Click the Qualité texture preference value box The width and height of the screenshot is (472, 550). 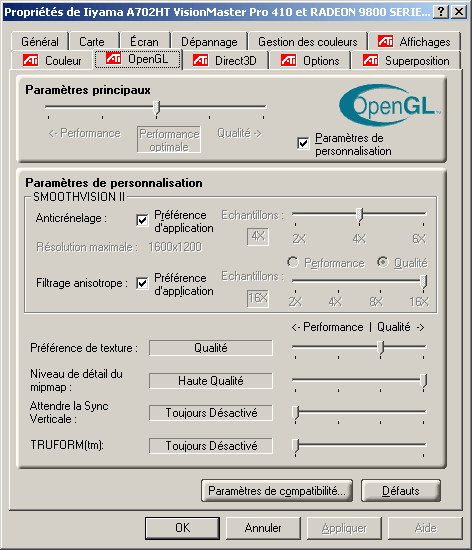coord(211,348)
